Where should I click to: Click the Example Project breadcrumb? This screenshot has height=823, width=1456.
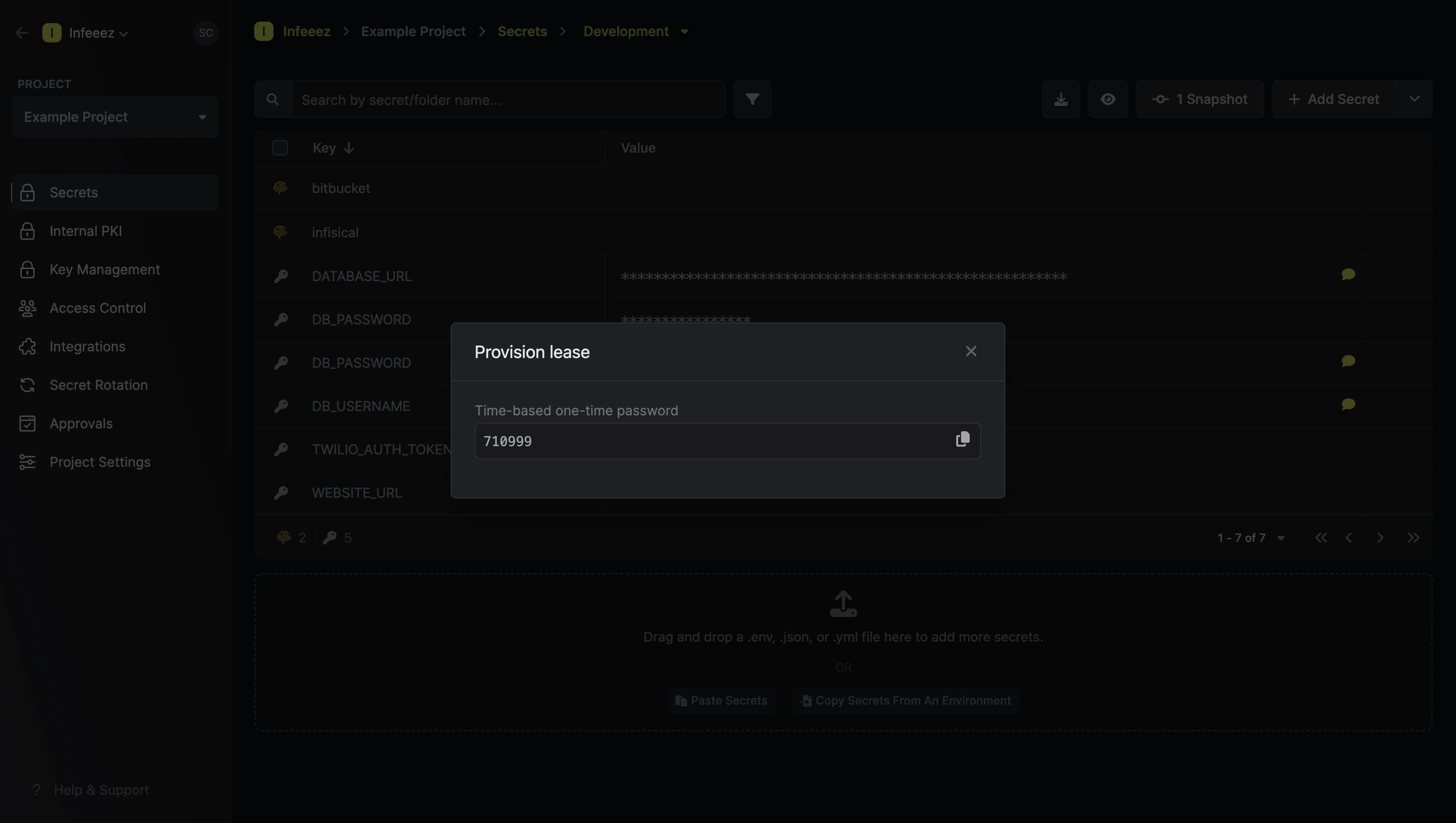coord(413,32)
